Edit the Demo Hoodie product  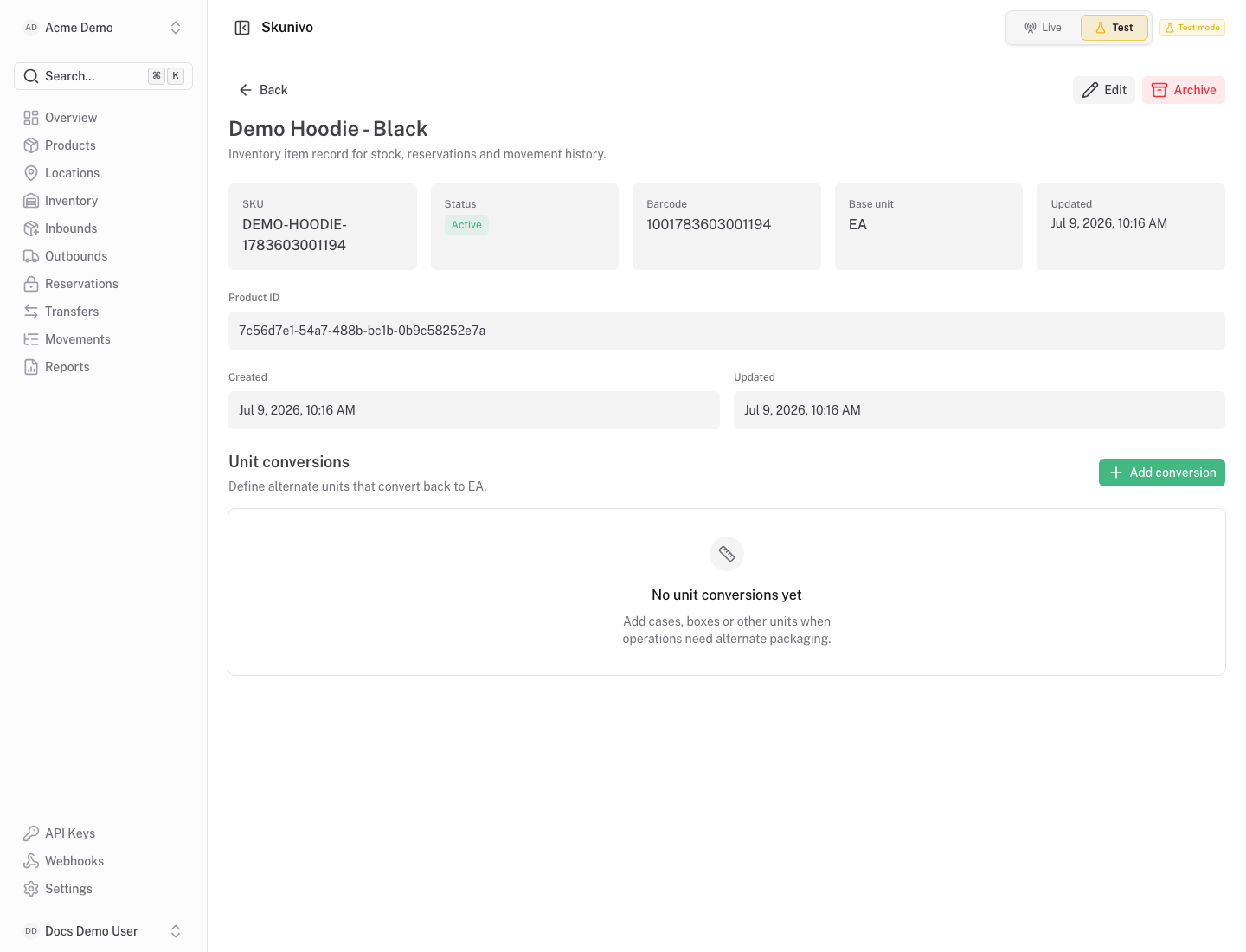1104,90
